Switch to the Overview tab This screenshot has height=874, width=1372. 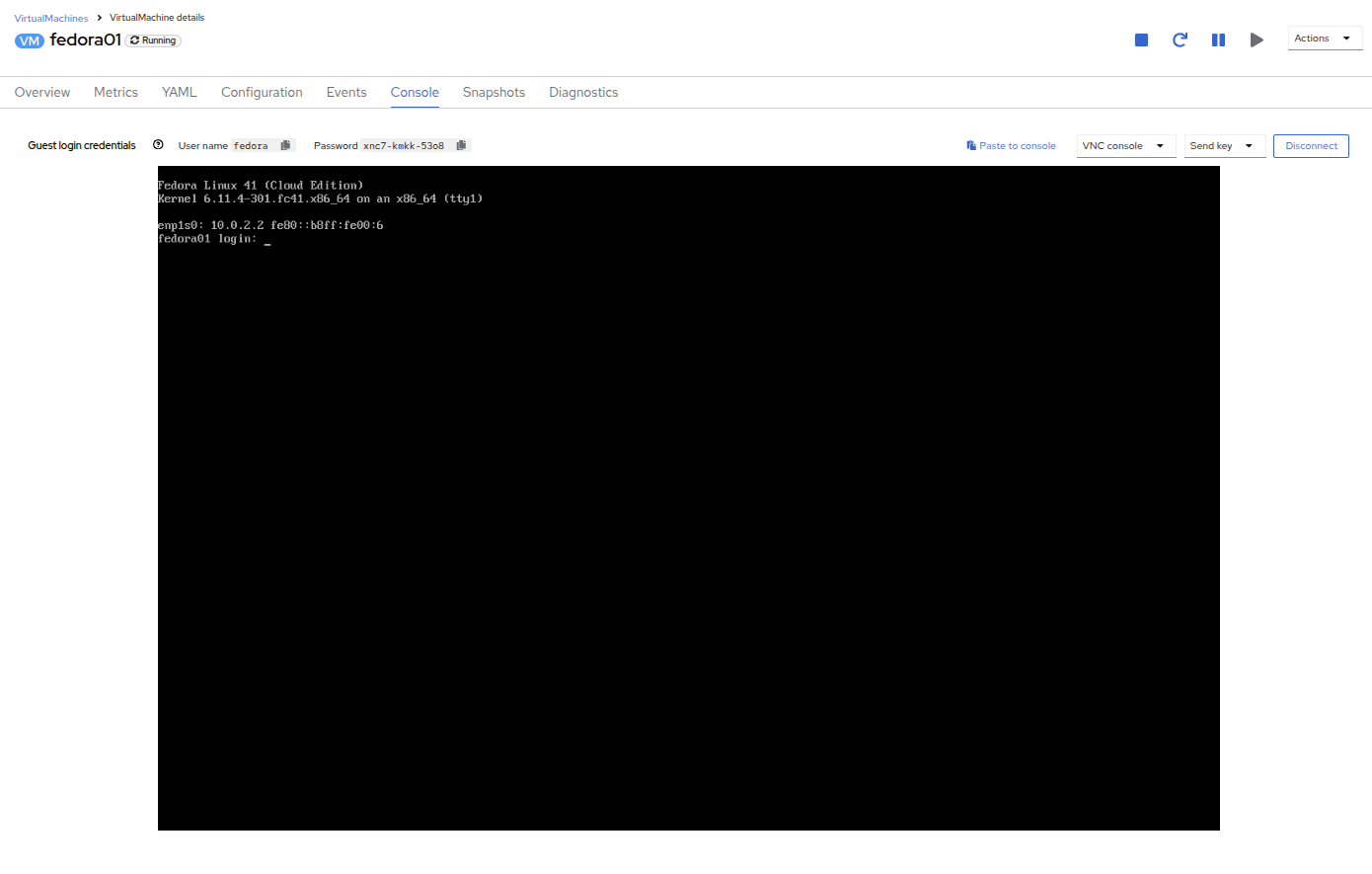click(42, 92)
